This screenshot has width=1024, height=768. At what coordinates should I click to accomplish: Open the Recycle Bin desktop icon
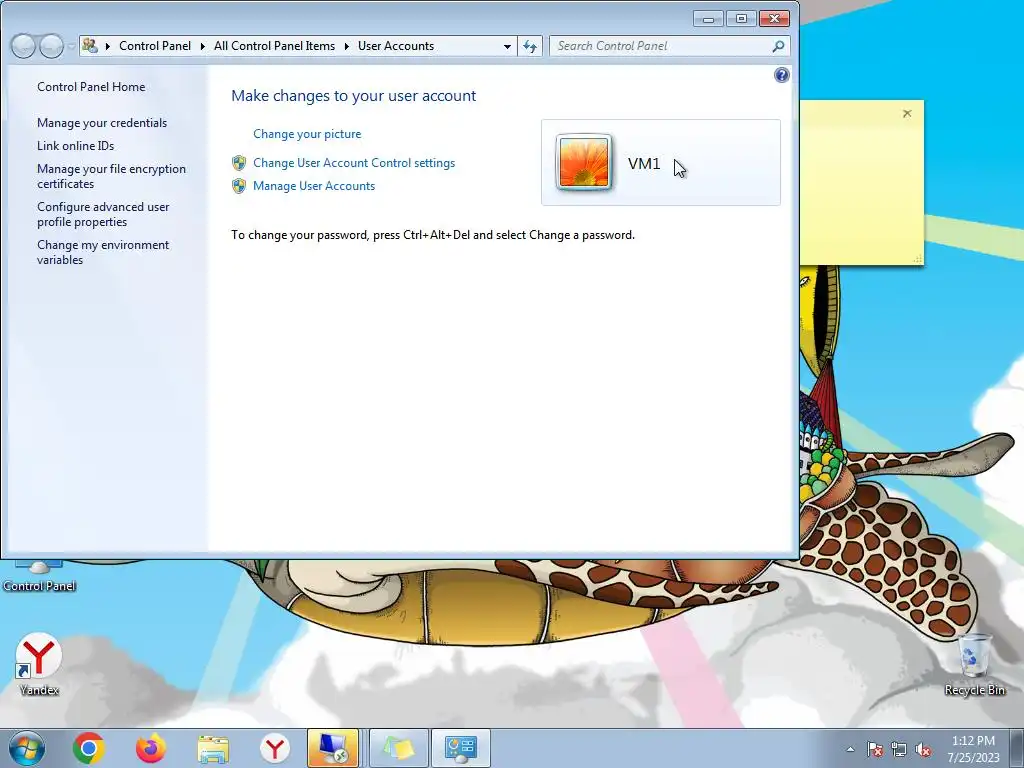[974, 664]
